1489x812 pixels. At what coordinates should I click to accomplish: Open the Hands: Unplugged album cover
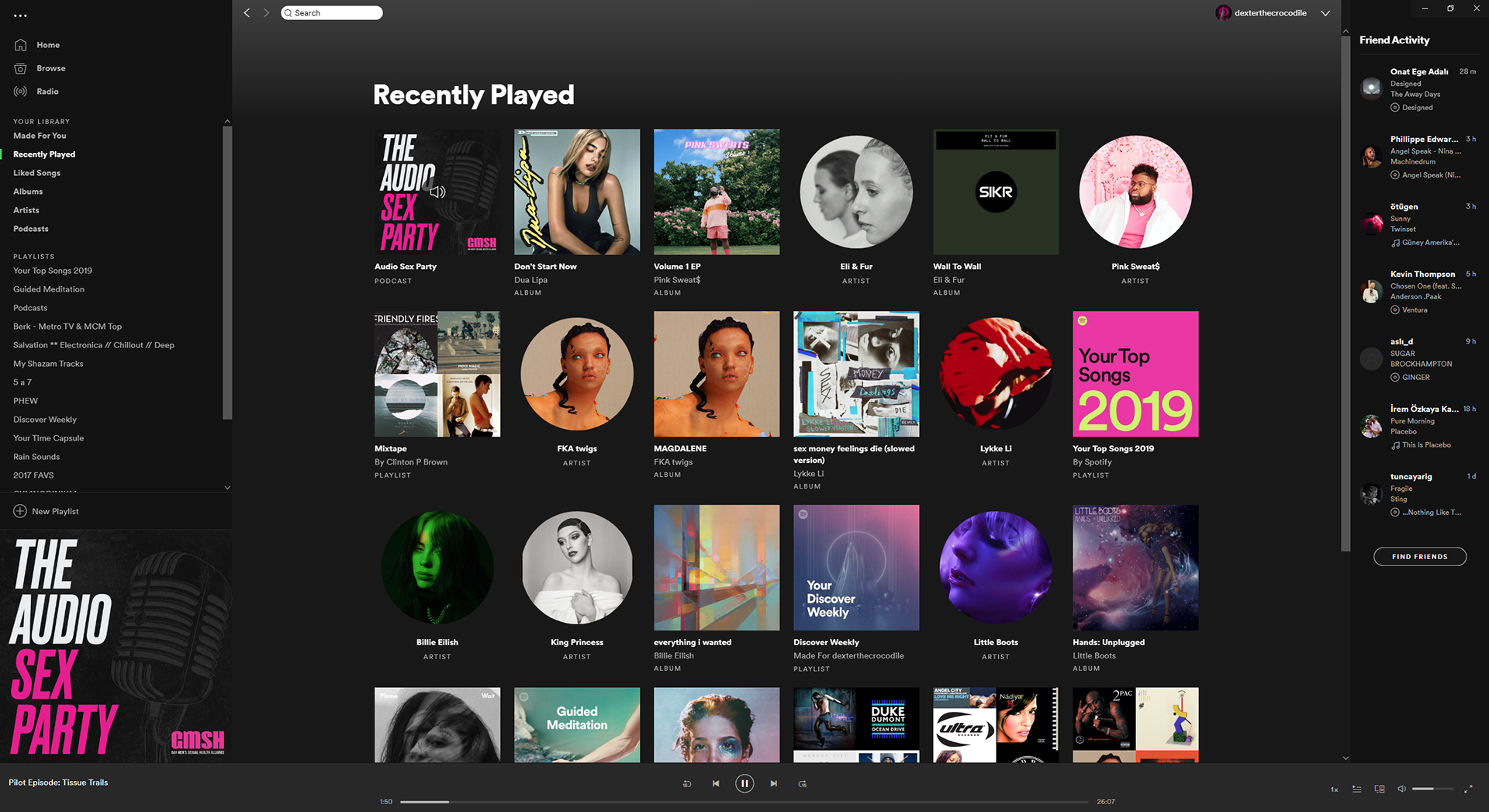coord(1135,568)
